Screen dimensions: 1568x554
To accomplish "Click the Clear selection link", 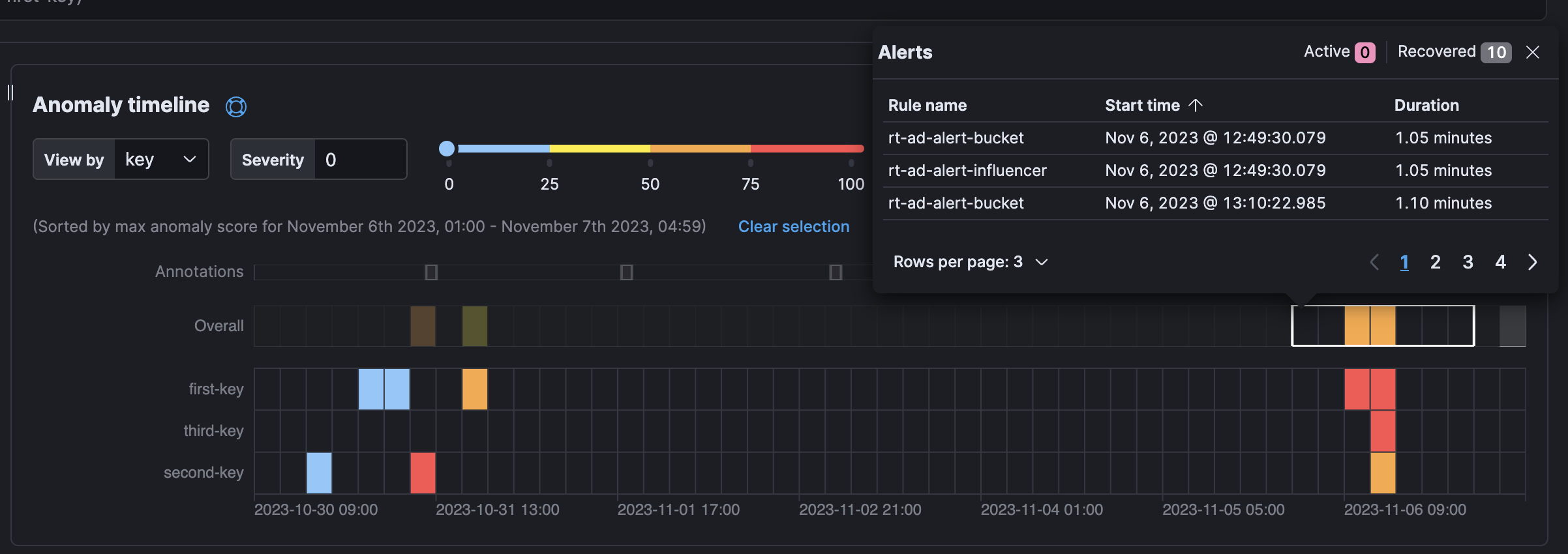I will pos(794,226).
